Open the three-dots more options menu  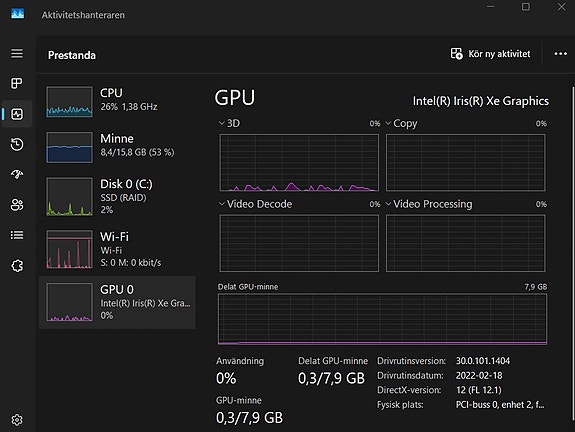point(560,54)
